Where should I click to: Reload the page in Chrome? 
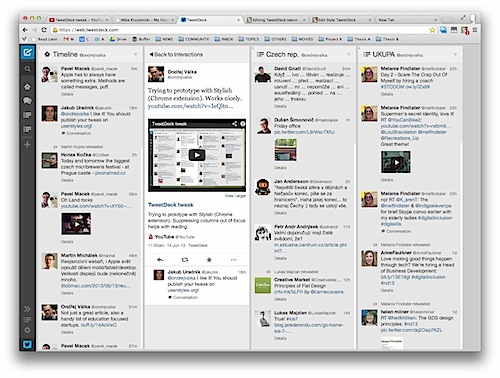[44, 30]
